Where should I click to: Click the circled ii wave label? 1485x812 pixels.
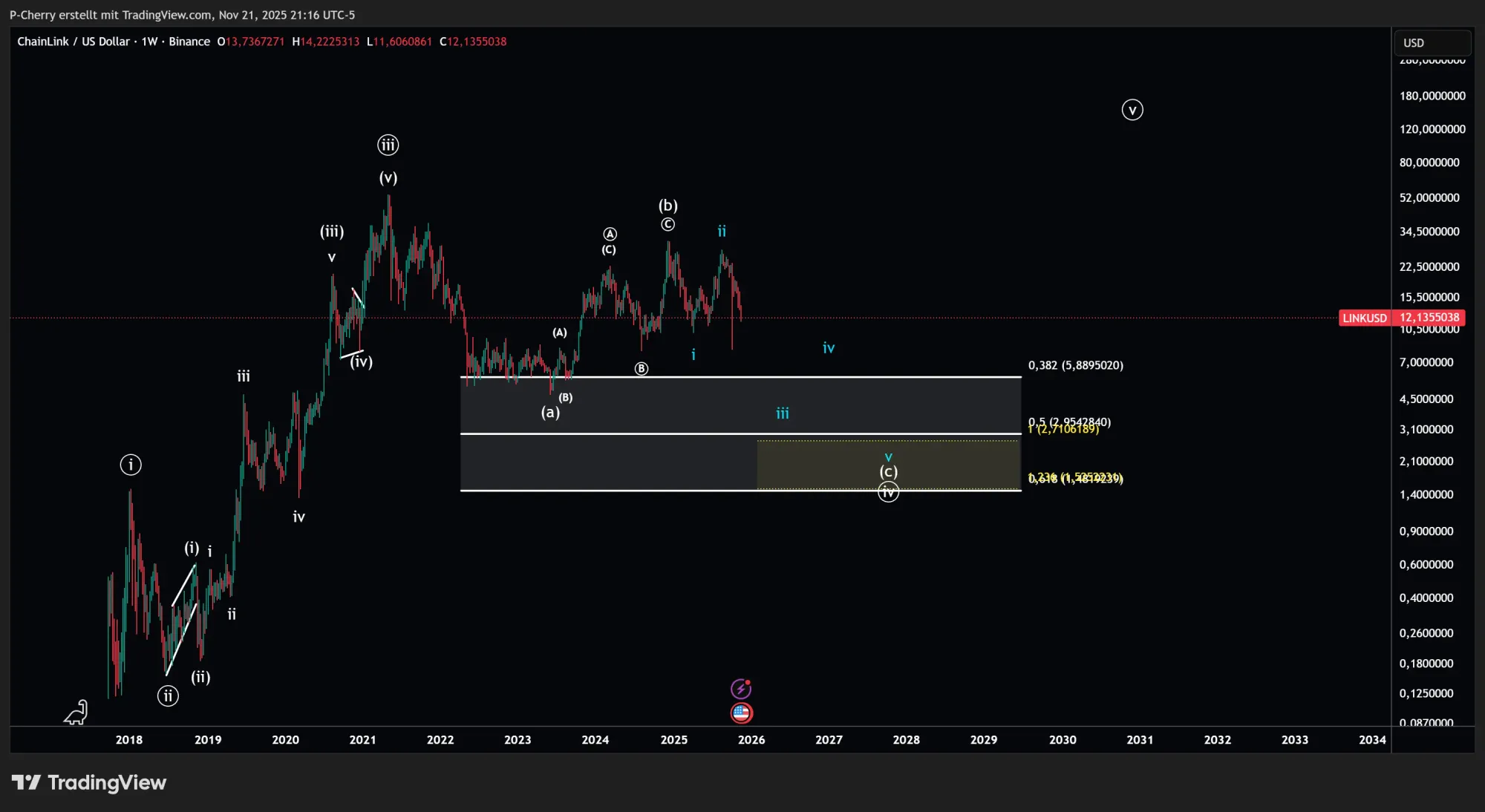tap(168, 695)
